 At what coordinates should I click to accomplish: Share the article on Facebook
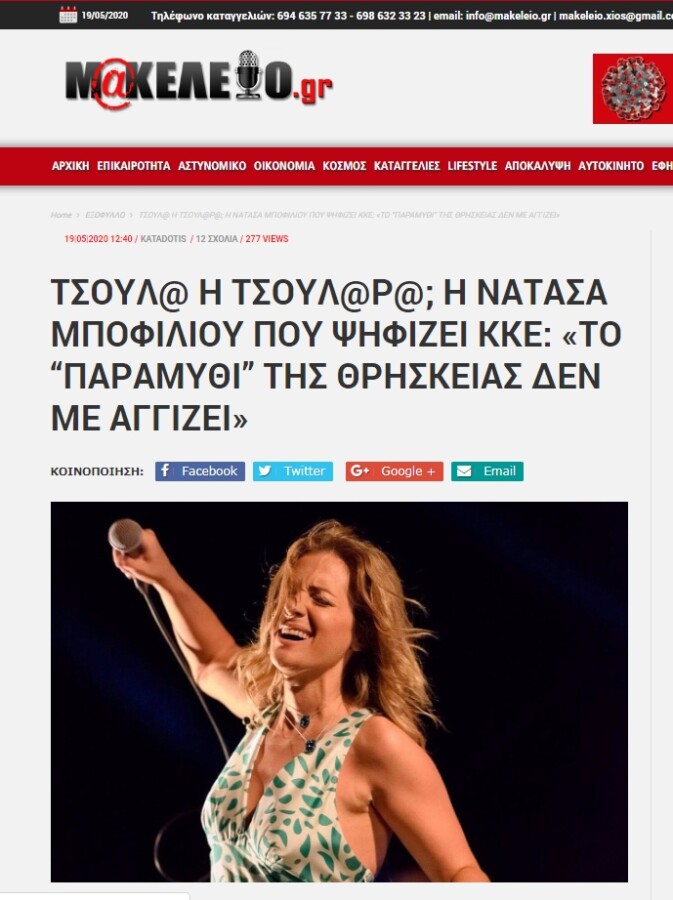[x=200, y=471]
